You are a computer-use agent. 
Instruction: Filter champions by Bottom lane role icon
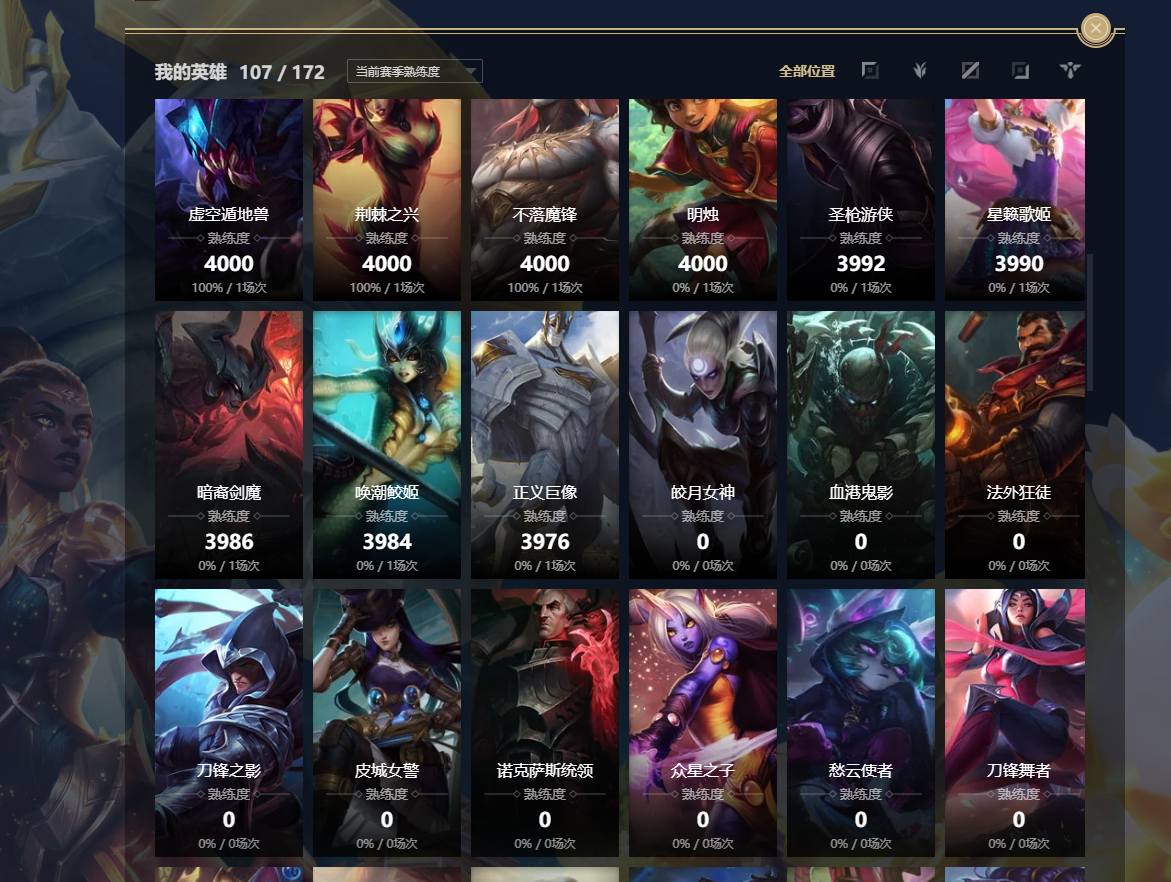pos(1020,70)
